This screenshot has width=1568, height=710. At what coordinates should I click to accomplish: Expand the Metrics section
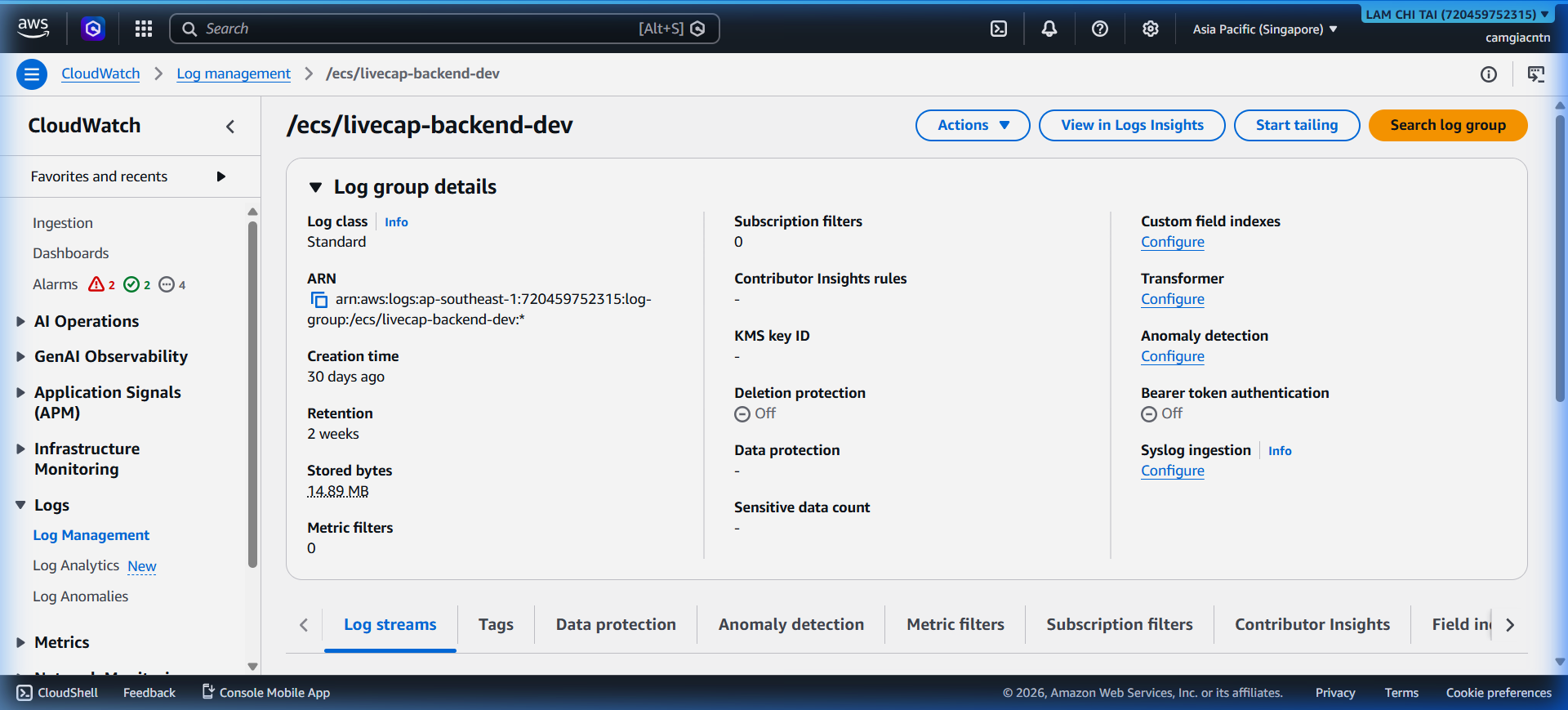(21, 642)
